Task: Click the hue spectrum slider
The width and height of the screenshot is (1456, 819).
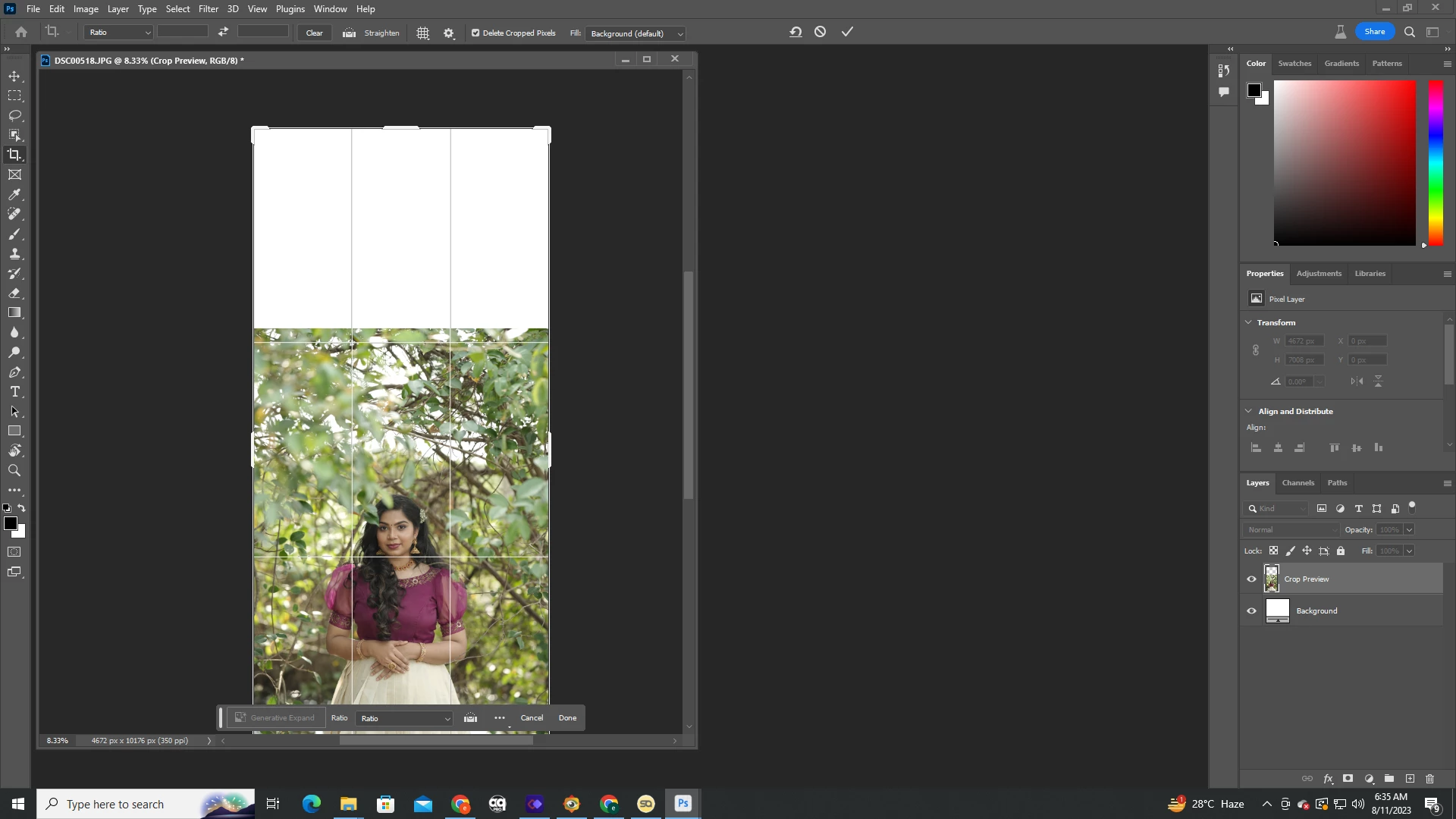Action: click(x=1436, y=162)
